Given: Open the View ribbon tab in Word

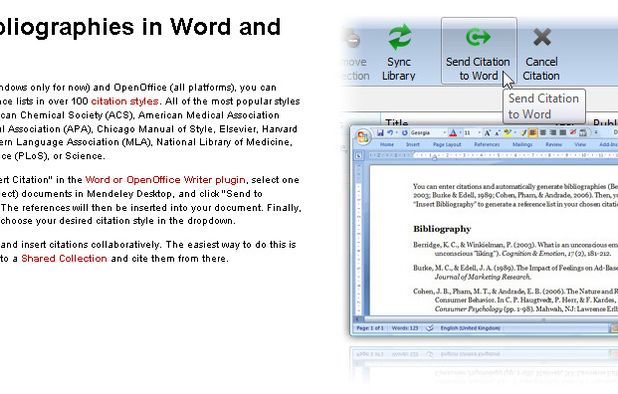Looking at the screenshot, I should click(580, 145).
